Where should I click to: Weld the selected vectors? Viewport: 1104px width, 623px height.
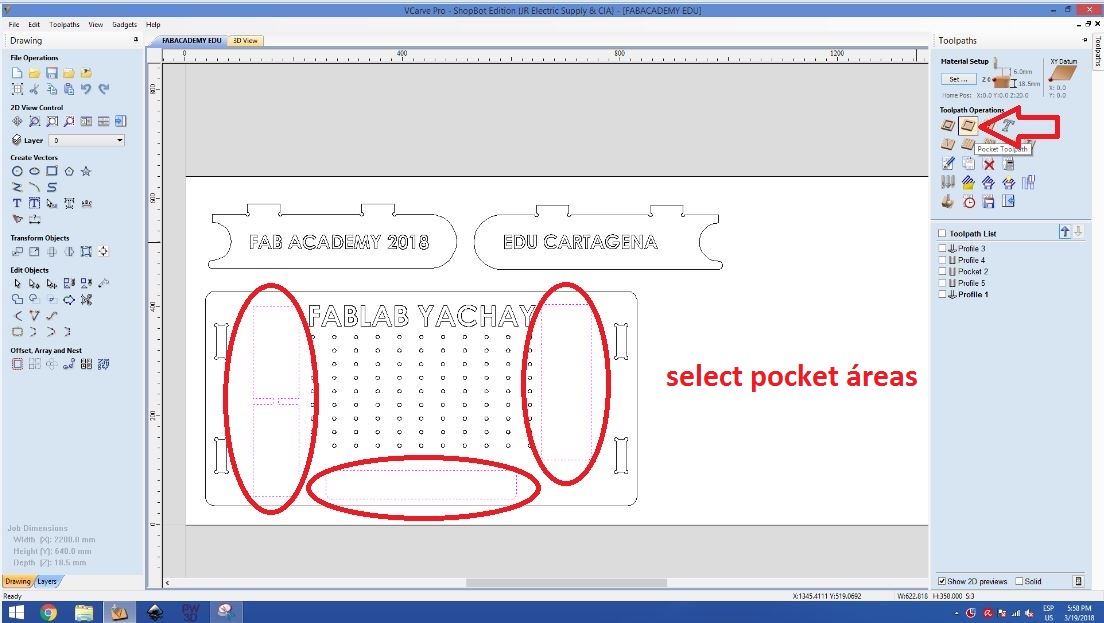[17, 300]
